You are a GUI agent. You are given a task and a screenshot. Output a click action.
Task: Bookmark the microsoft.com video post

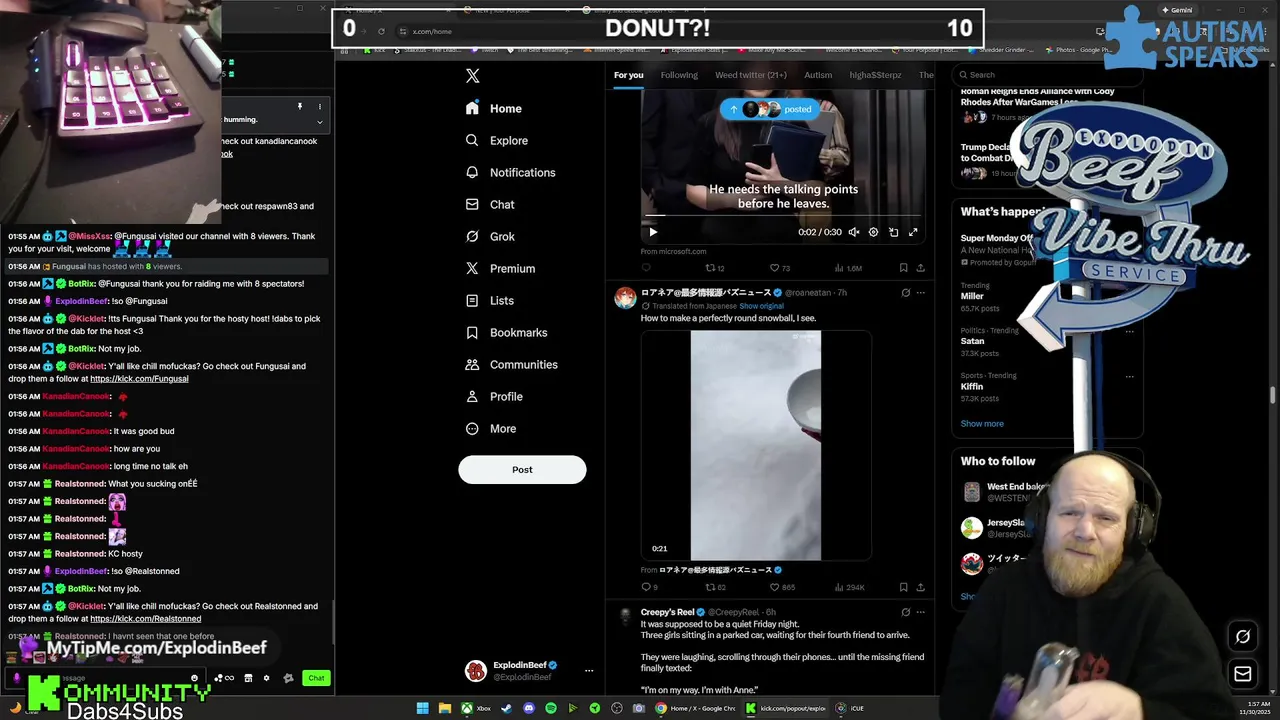pos(903,268)
